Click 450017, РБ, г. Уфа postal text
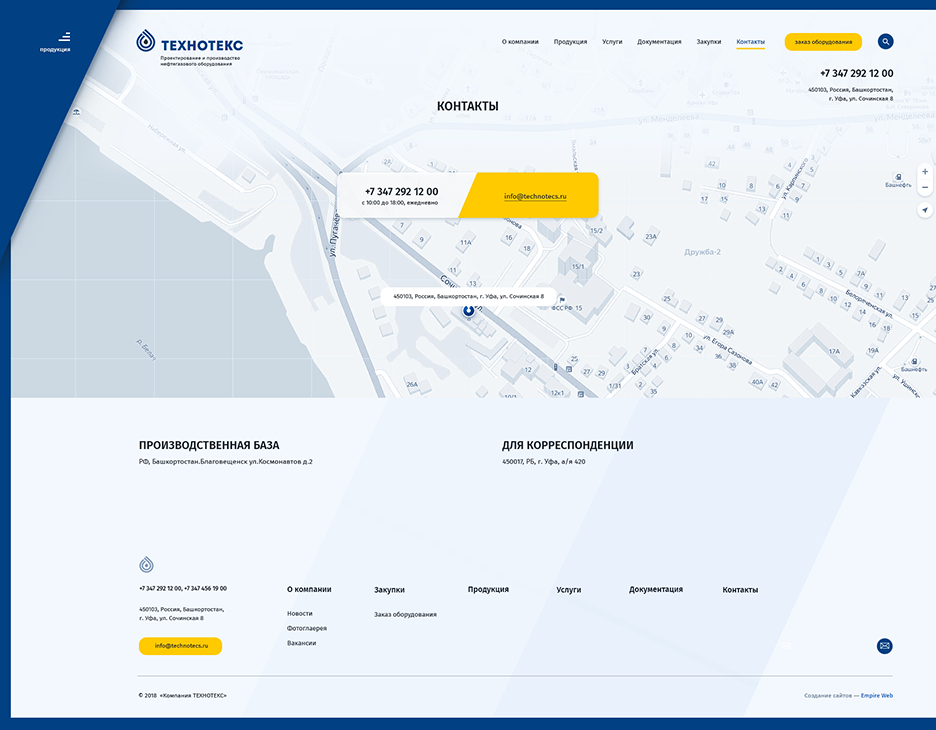The width and height of the screenshot is (936, 730). click(544, 461)
